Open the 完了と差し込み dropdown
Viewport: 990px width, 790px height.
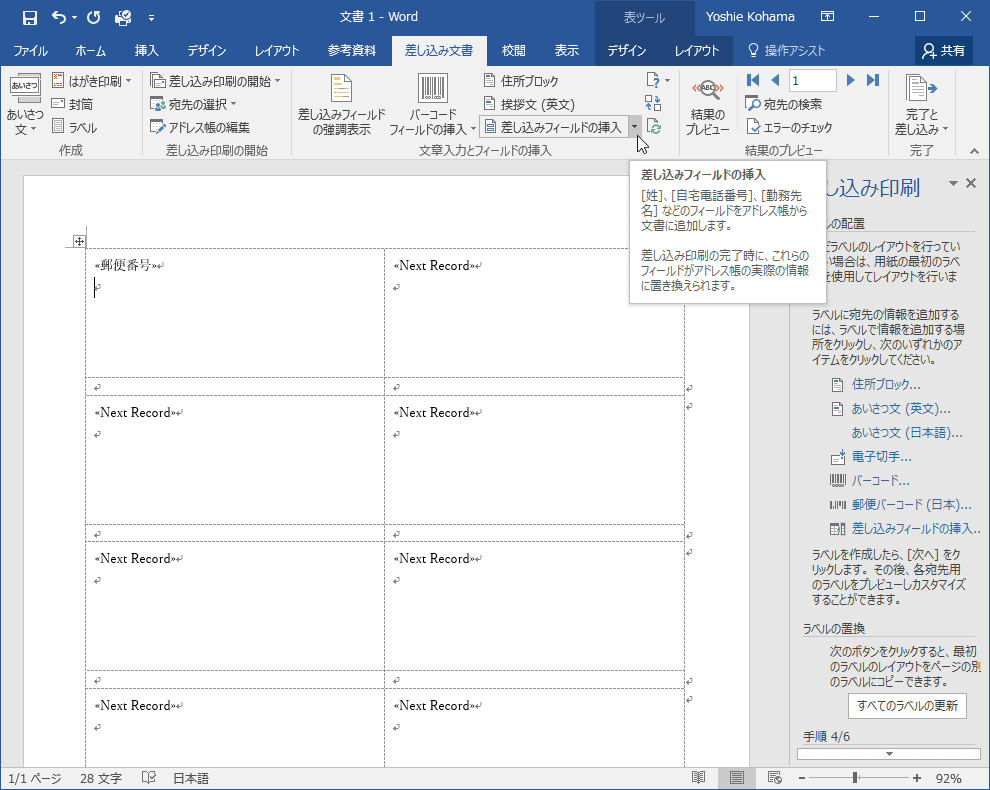coord(921,105)
